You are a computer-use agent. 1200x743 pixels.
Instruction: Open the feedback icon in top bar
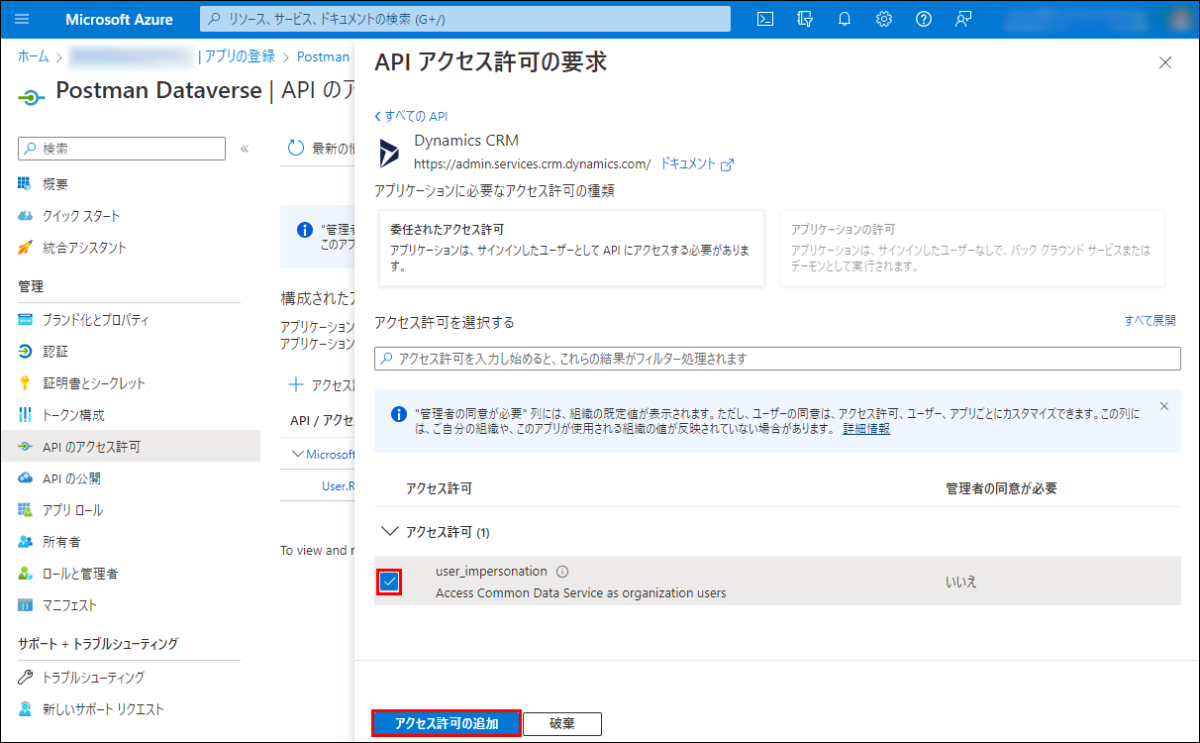[x=963, y=19]
